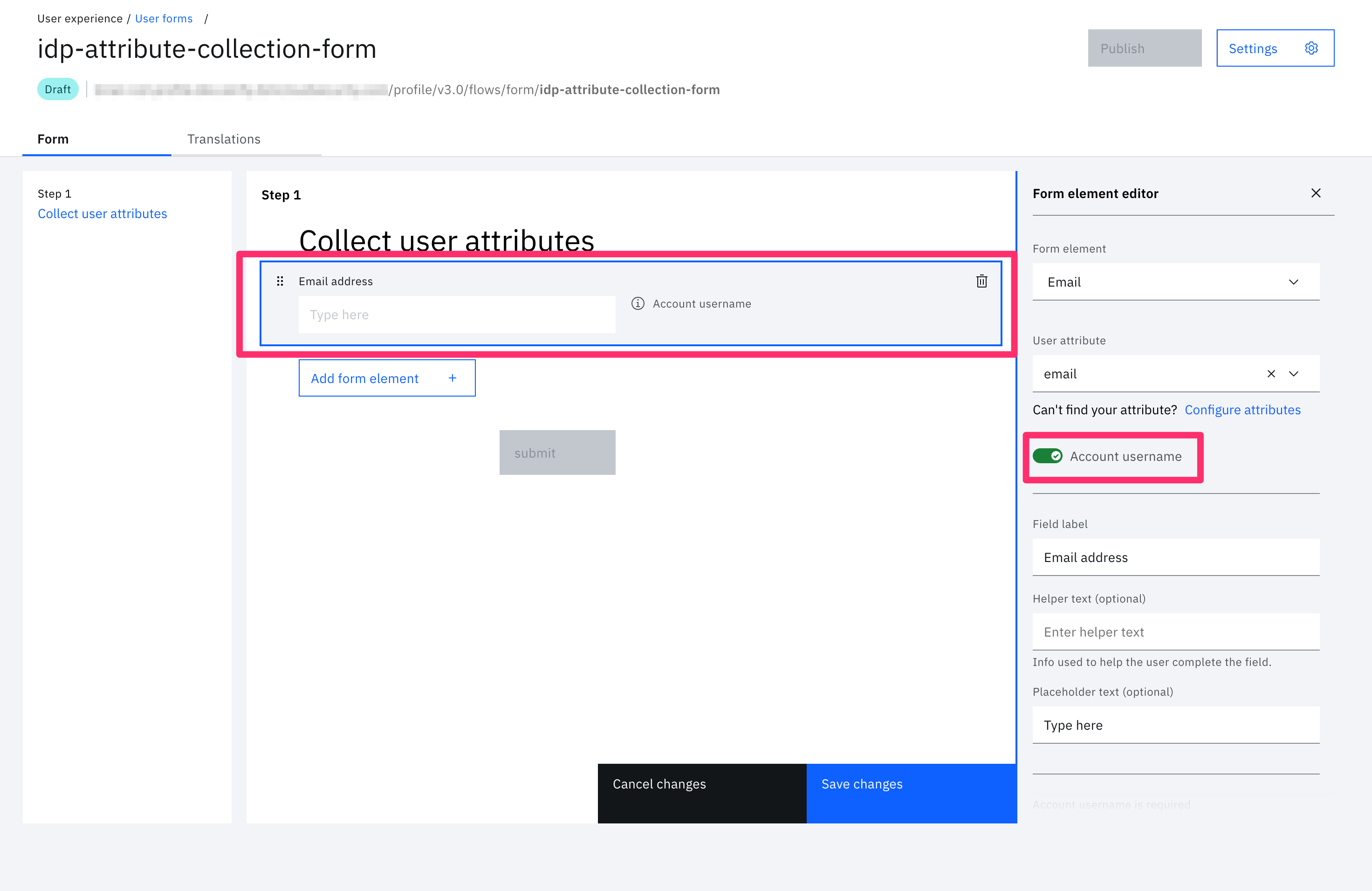Clear the email user attribute selection
Viewport: 1372px width, 891px height.
tap(1271, 374)
